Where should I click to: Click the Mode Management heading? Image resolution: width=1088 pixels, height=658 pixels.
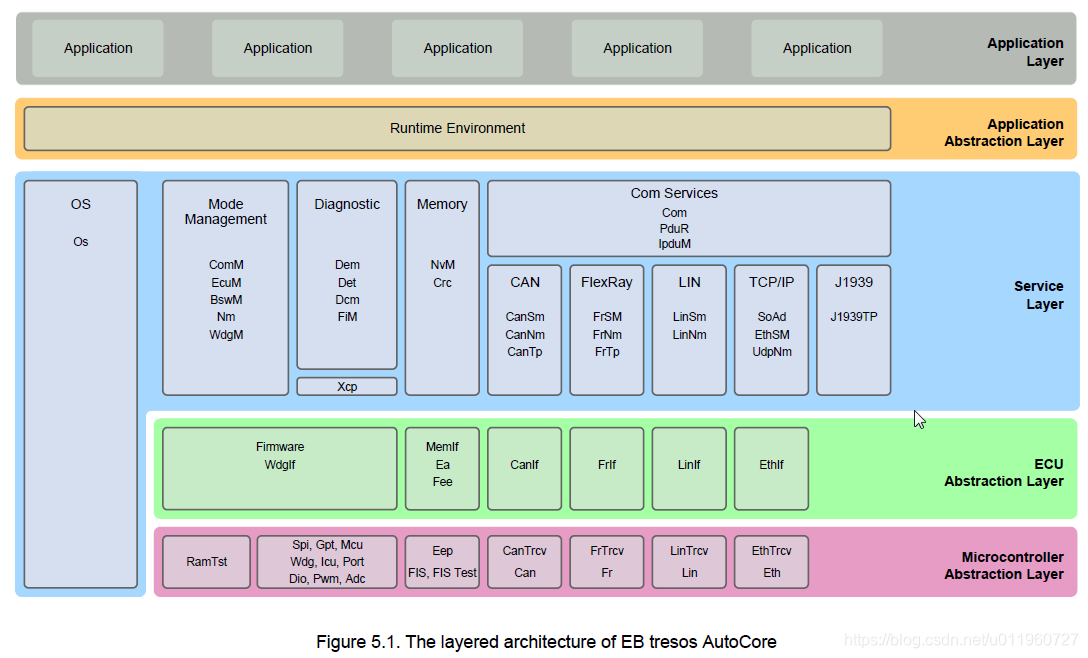[x=226, y=212]
